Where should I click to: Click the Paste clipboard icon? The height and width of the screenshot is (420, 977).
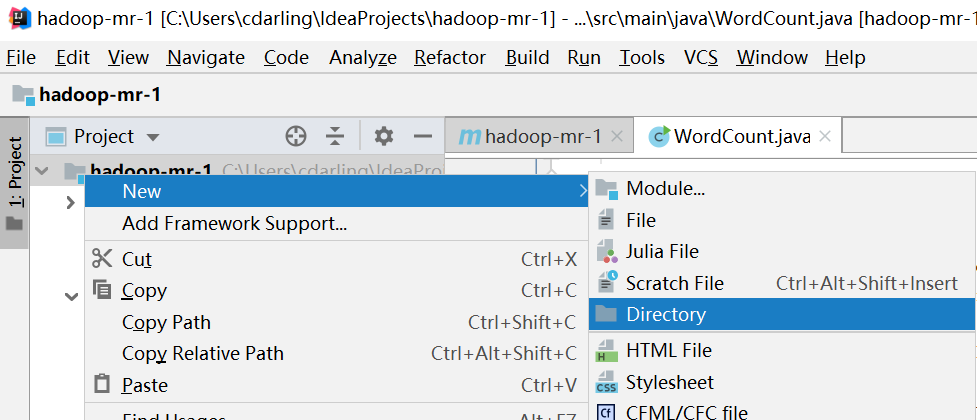coord(102,384)
